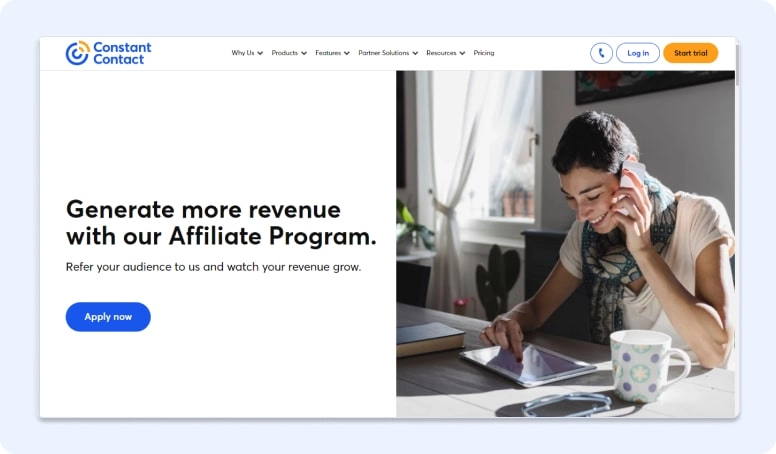Click the page's vertical scrollbar
The image size is (776, 454).
tap(737, 64)
